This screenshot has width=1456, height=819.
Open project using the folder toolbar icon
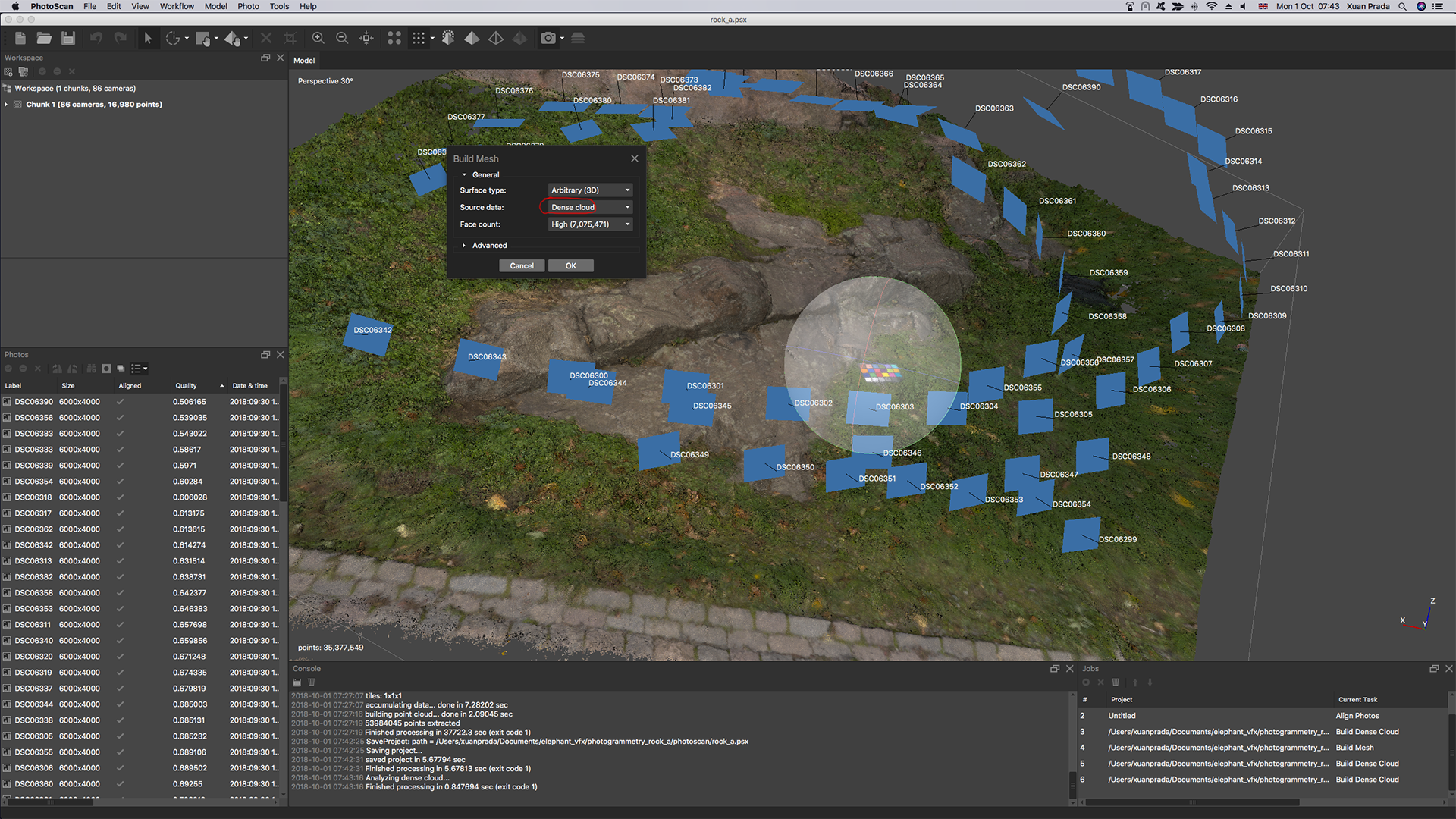[44, 38]
